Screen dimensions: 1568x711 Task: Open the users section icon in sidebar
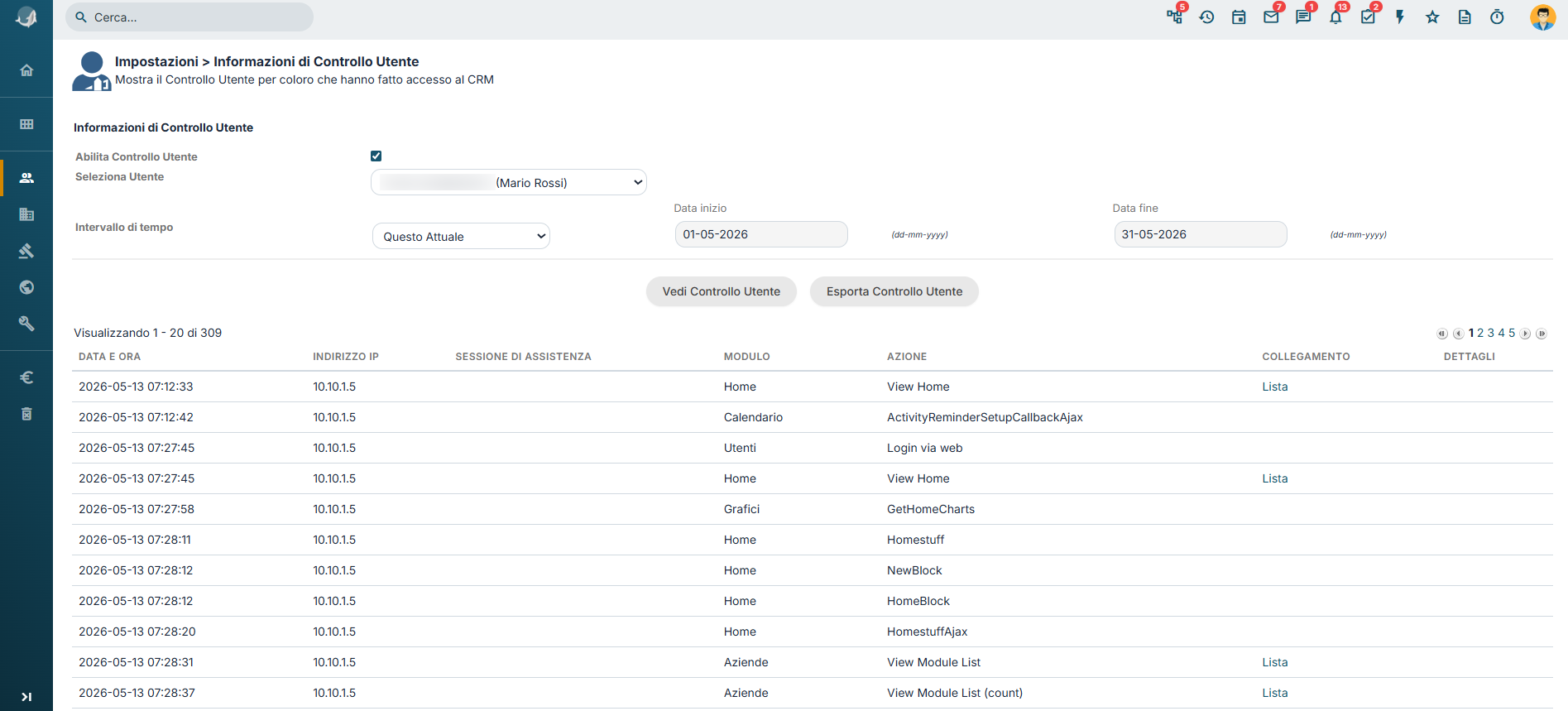point(26,178)
